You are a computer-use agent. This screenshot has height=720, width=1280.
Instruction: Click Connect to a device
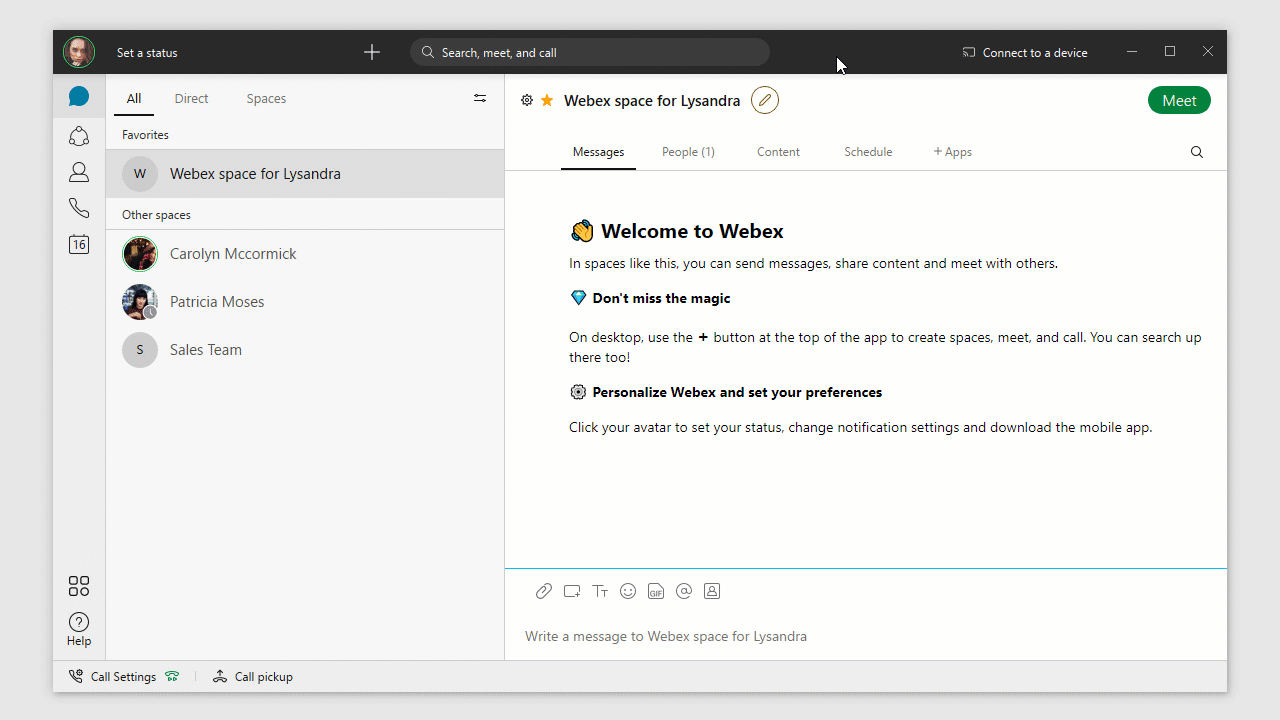1025,53
